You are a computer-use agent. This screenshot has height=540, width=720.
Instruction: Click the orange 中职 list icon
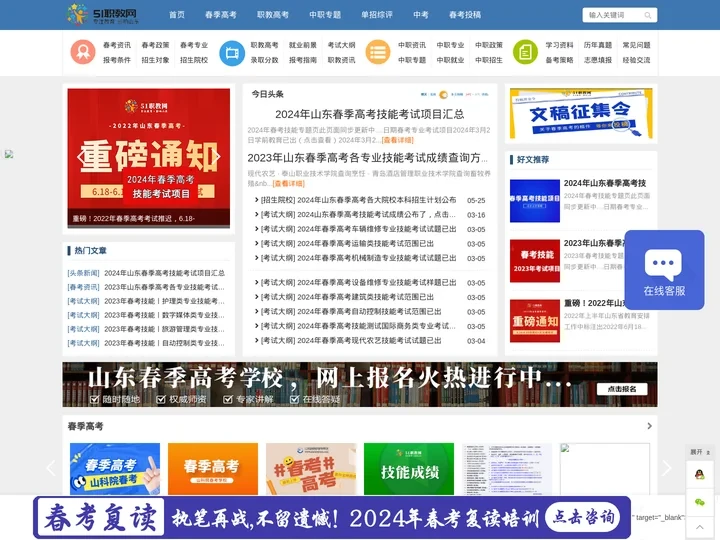click(x=378, y=52)
